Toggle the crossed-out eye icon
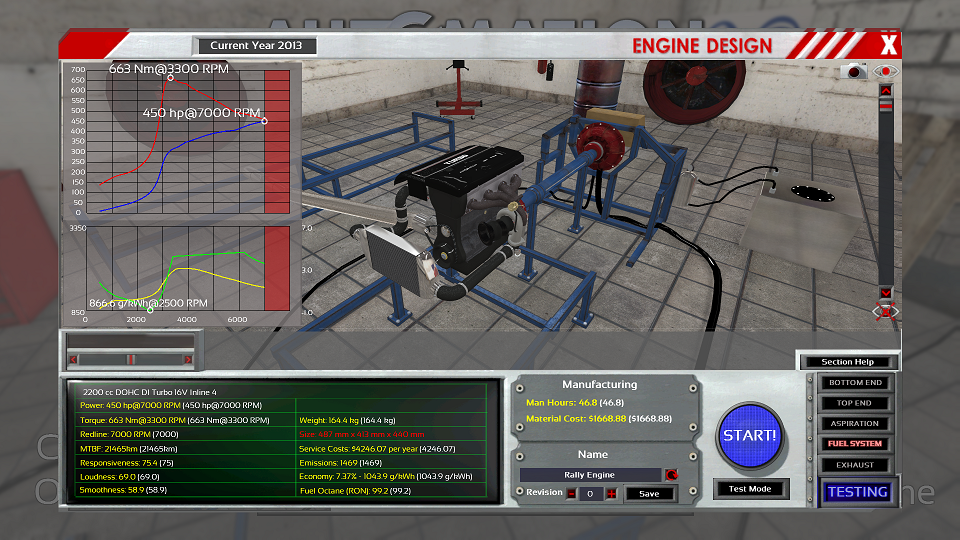This screenshot has width=960, height=540. pos(885,312)
